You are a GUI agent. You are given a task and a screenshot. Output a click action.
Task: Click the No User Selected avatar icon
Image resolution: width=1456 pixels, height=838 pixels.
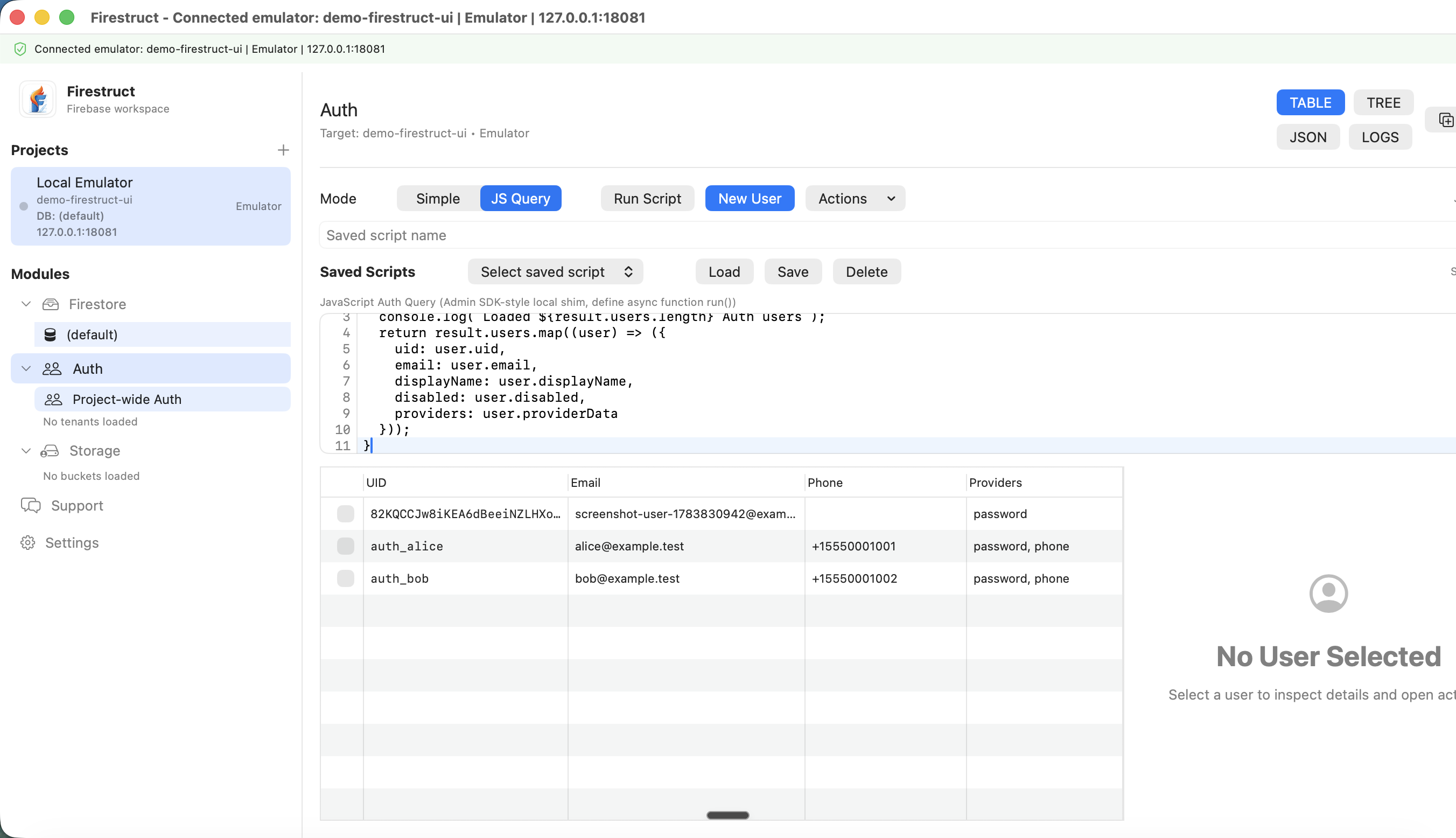1328,593
